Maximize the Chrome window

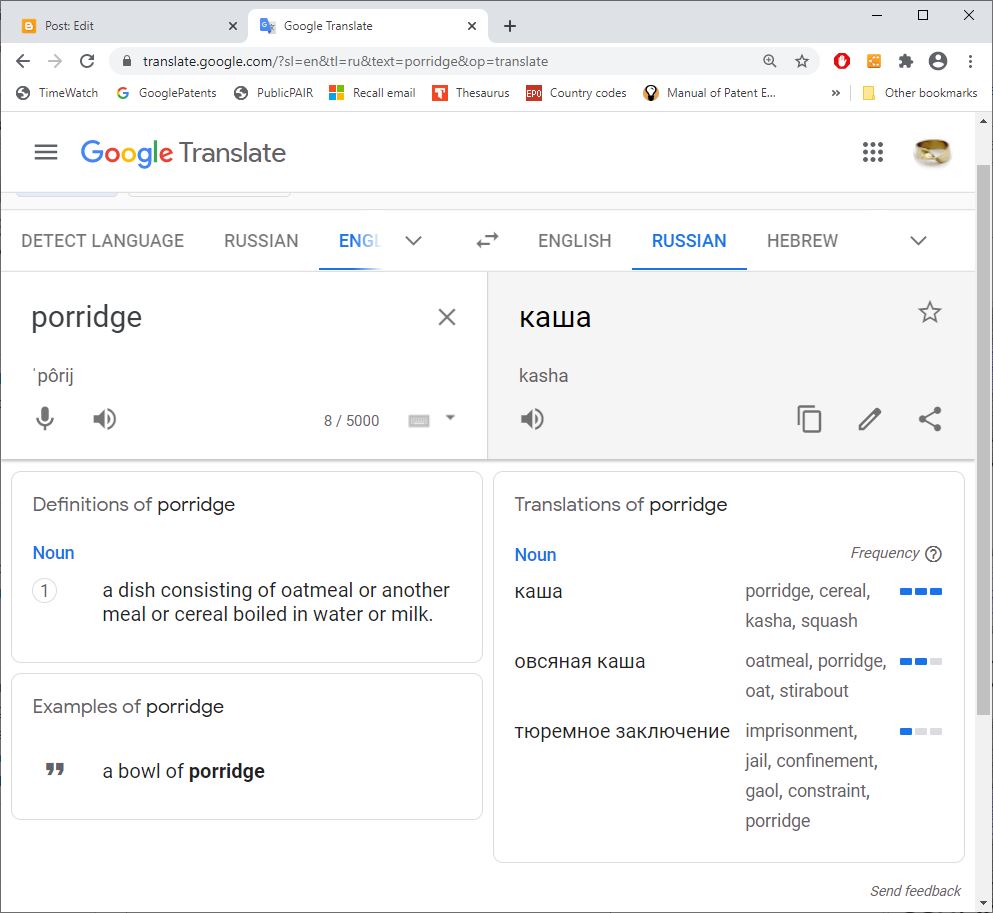pyautogui.click(x=923, y=15)
